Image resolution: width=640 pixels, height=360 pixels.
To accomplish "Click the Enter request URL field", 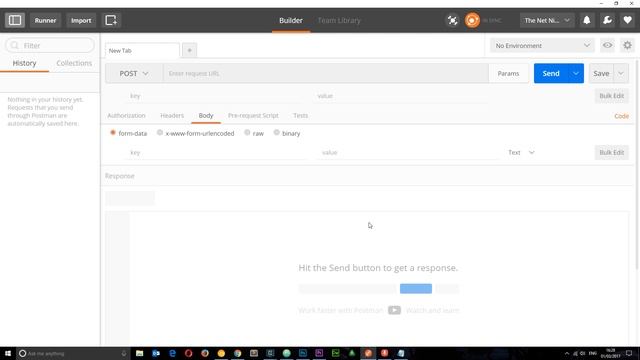I will tap(326, 73).
